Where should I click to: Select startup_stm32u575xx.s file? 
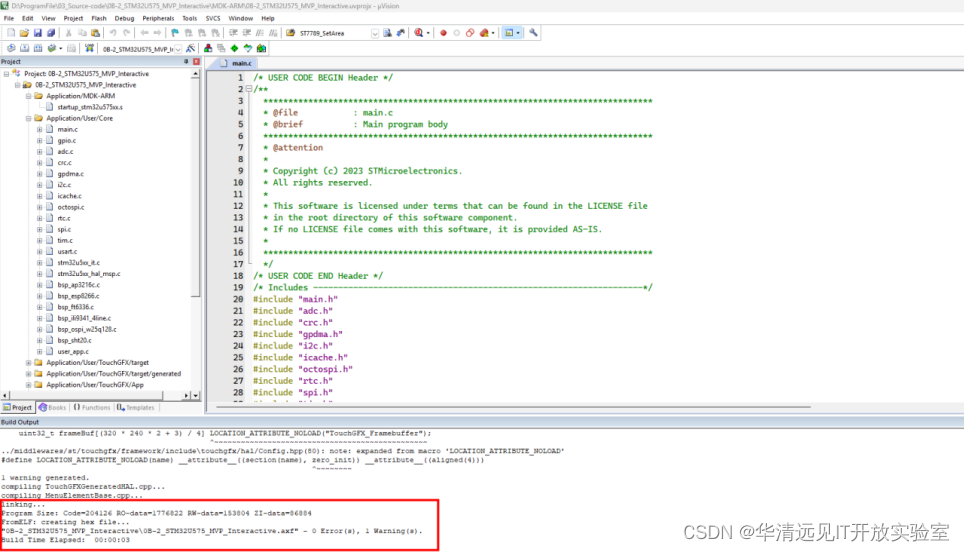(x=90, y=107)
